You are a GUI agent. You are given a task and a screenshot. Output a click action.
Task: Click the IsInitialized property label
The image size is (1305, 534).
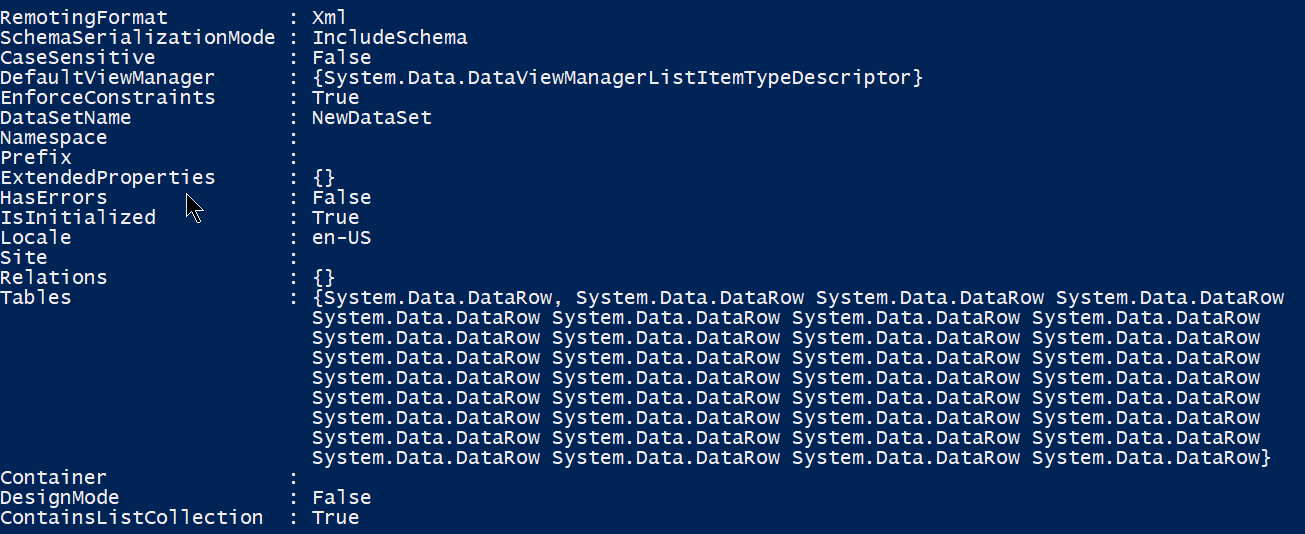click(x=77, y=218)
